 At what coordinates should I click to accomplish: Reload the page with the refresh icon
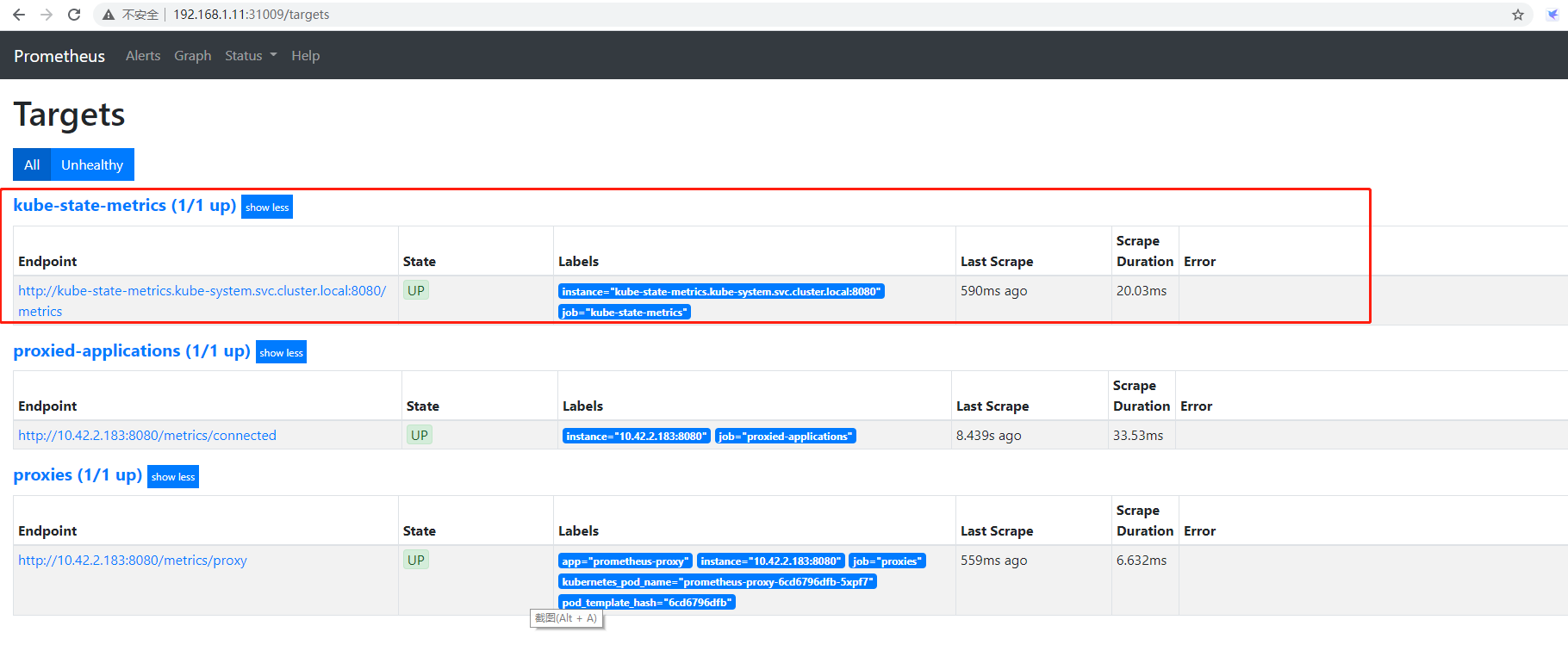(x=74, y=15)
